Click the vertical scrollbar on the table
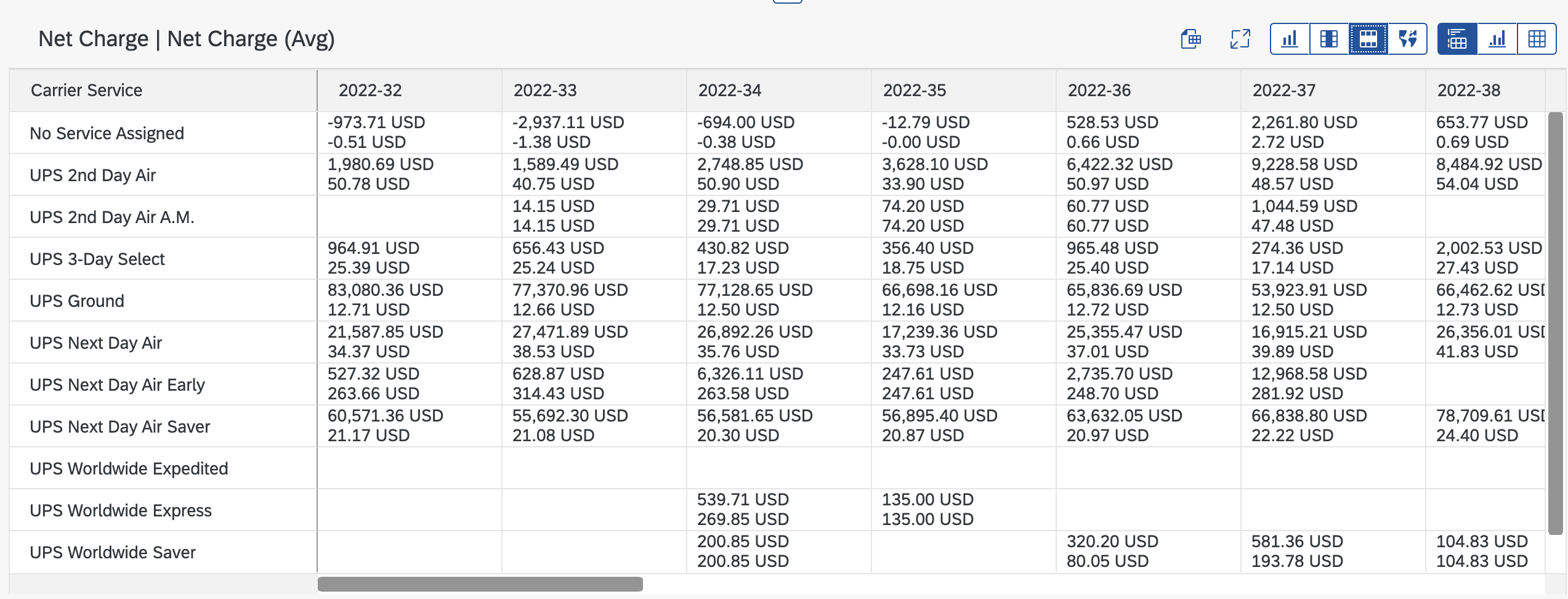Image resolution: width=1568 pixels, height=599 pixels. (x=1556, y=324)
